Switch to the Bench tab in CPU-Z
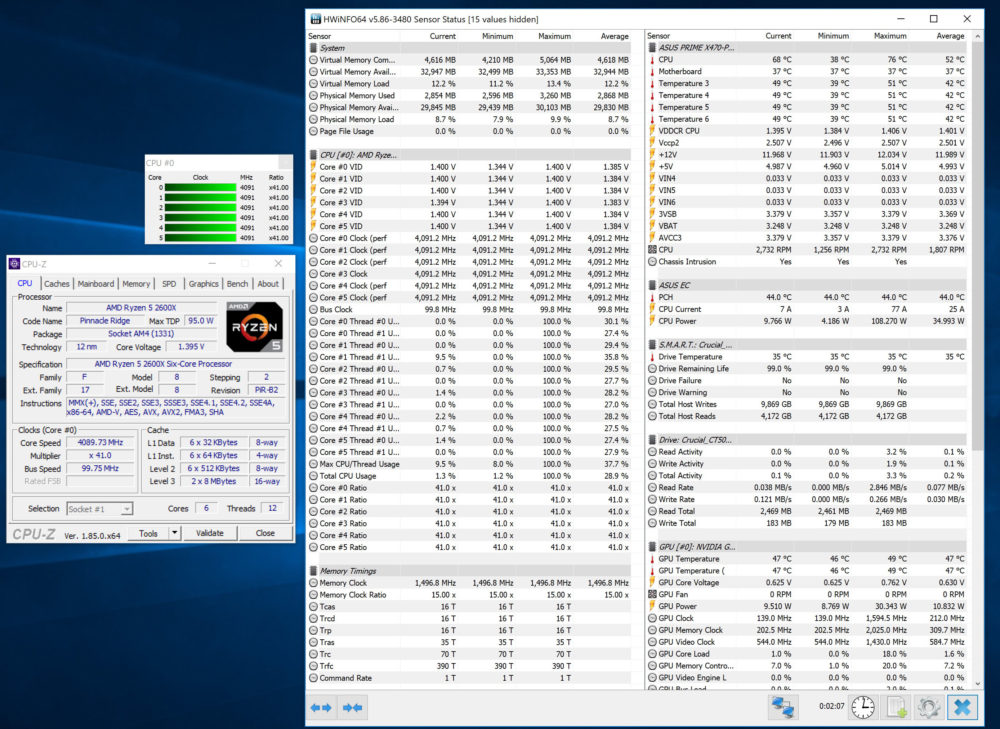1000x729 pixels. coord(237,284)
